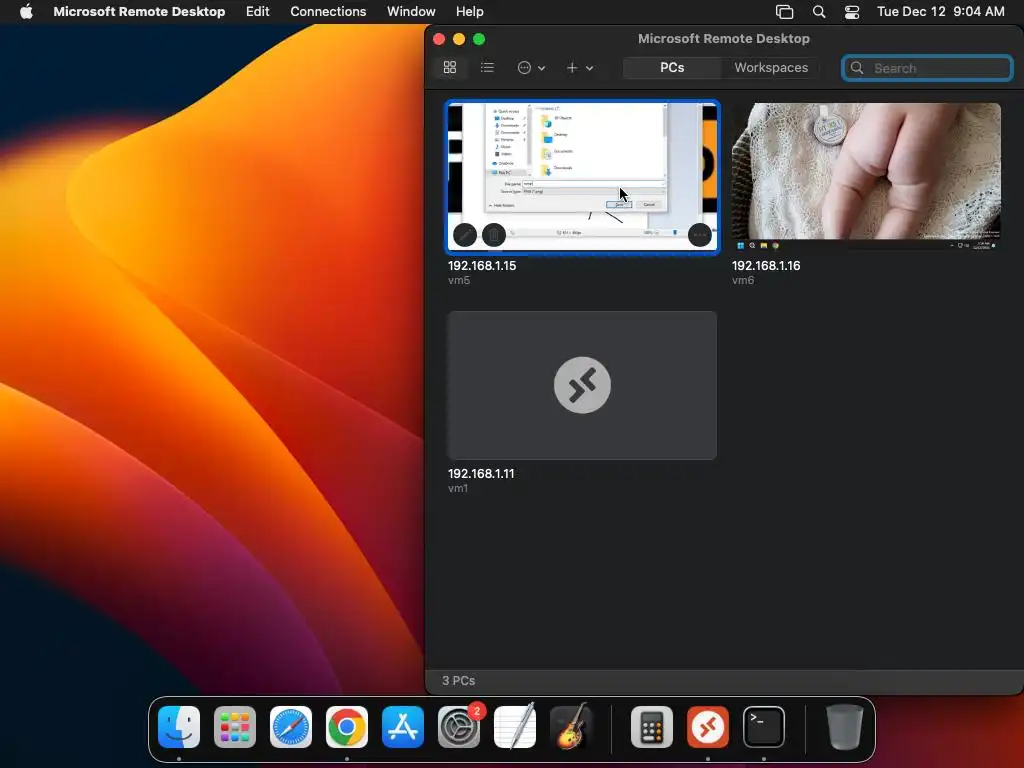Open more options on the 192.168.1.15 card
Screen dimensions: 1024x768
point(699,235)
